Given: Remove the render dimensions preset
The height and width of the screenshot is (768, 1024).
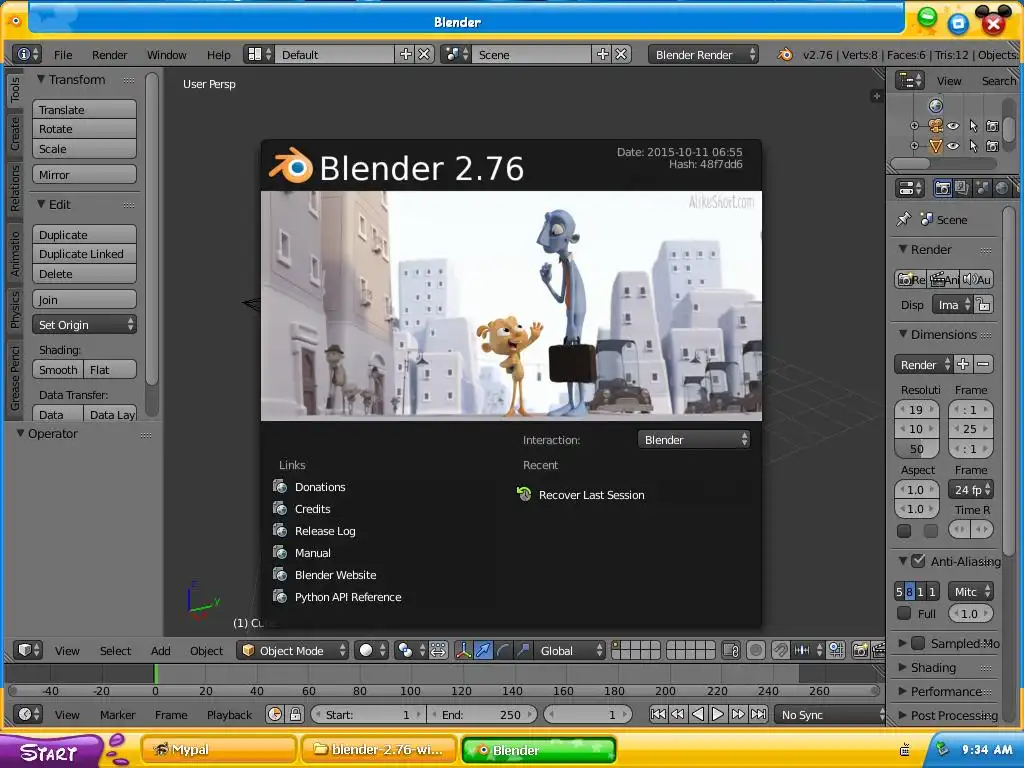Looking at the screenshot, I should coord(984,364).
